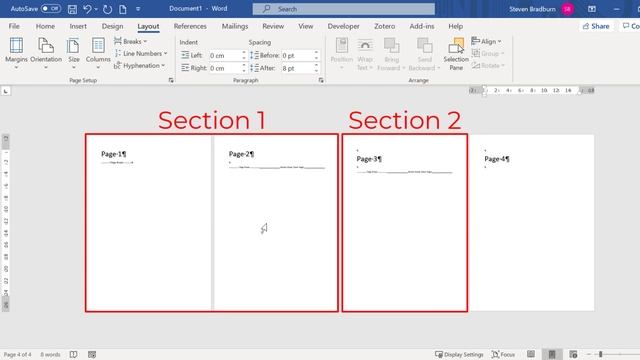Image resolution: width=640 pixels, height=360 pixels.
Task: Click the tab selector at ruler corner
Action: [x=6, y=91]
